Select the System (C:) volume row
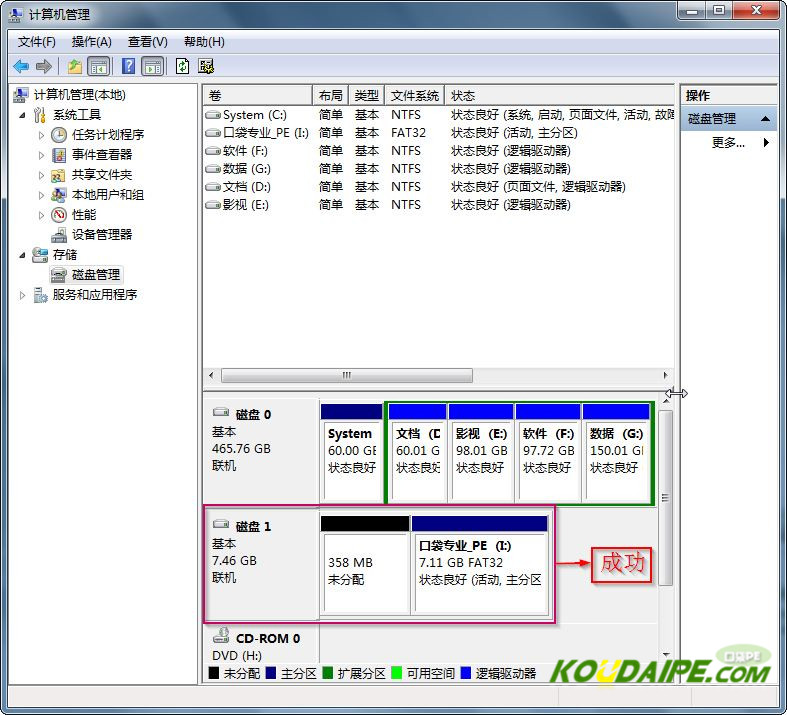 click(254, 115)
